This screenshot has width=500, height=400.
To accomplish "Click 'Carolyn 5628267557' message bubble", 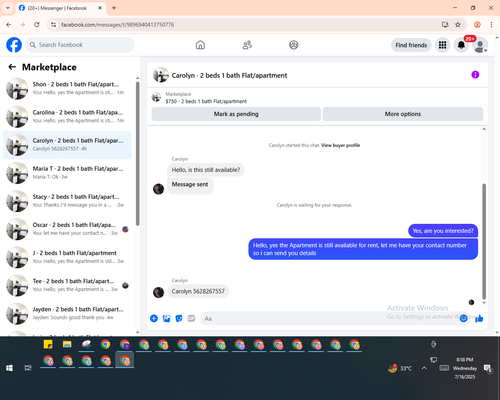I will pyautogui.click(x=198, y=291).
